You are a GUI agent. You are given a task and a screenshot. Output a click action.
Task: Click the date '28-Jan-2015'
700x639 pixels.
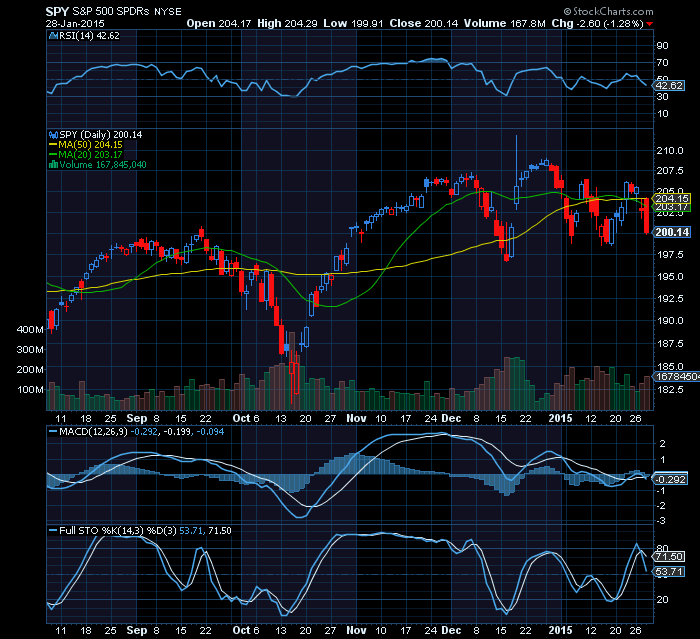[x=75, y=23]
